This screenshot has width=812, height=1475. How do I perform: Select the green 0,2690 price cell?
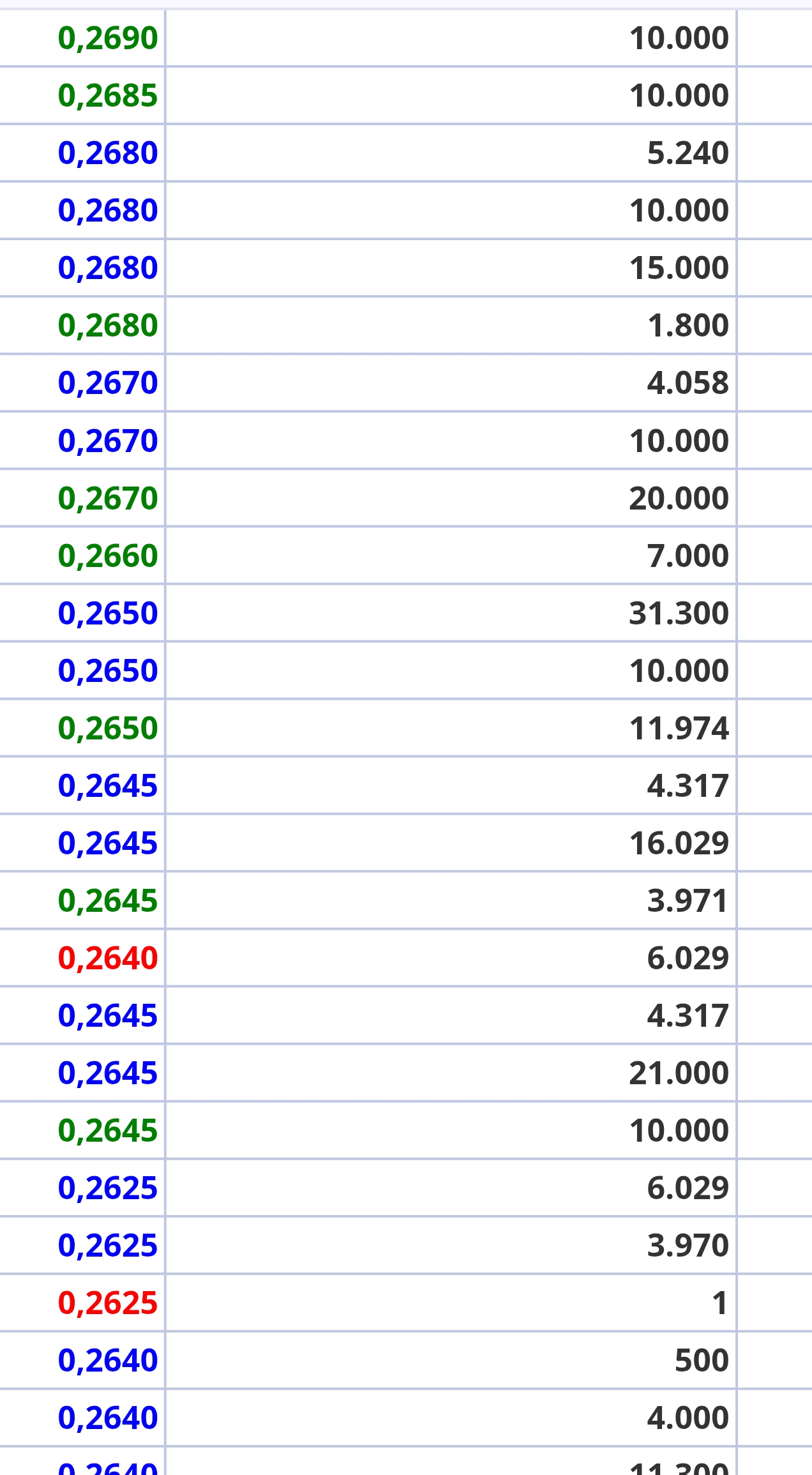pyautogui.click(x=107, y=38)
